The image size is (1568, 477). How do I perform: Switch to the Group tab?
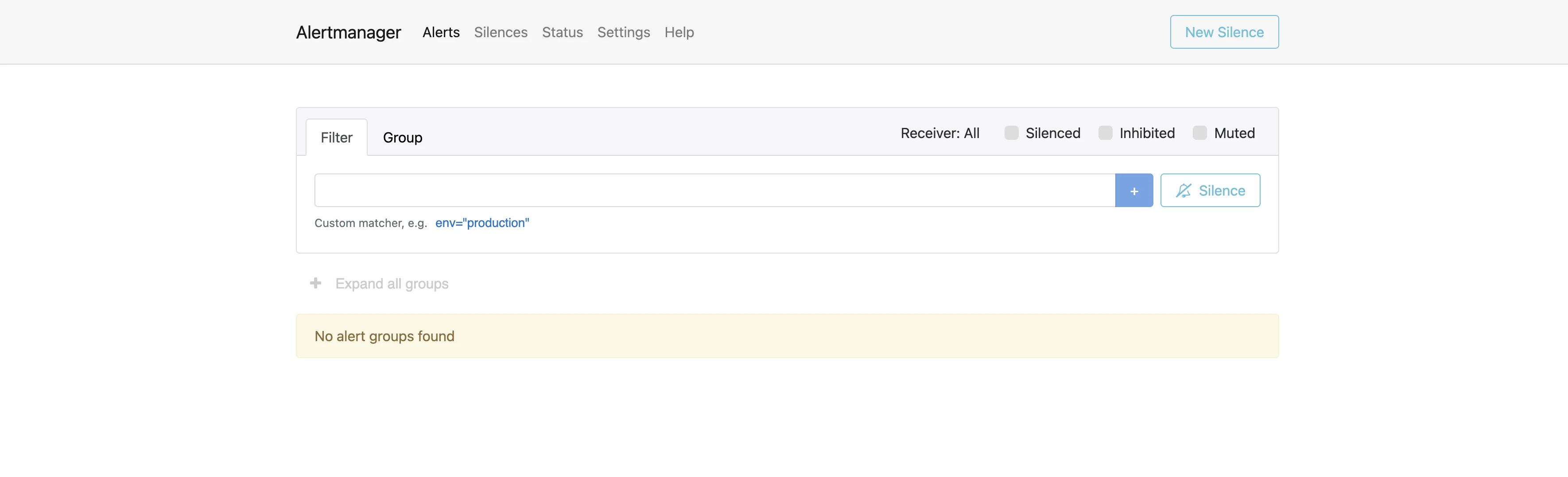pos(402,138)
